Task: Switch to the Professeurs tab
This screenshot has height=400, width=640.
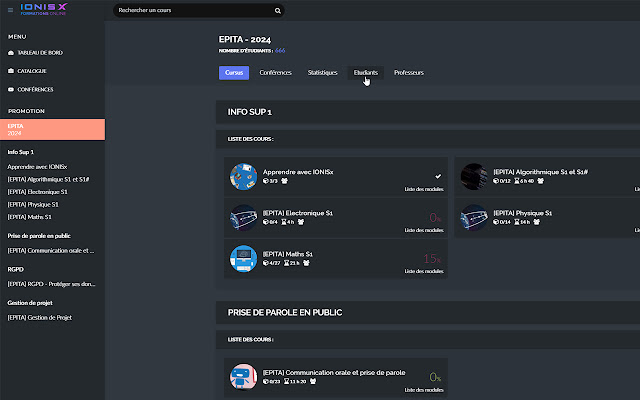Action: click(409, 73)
